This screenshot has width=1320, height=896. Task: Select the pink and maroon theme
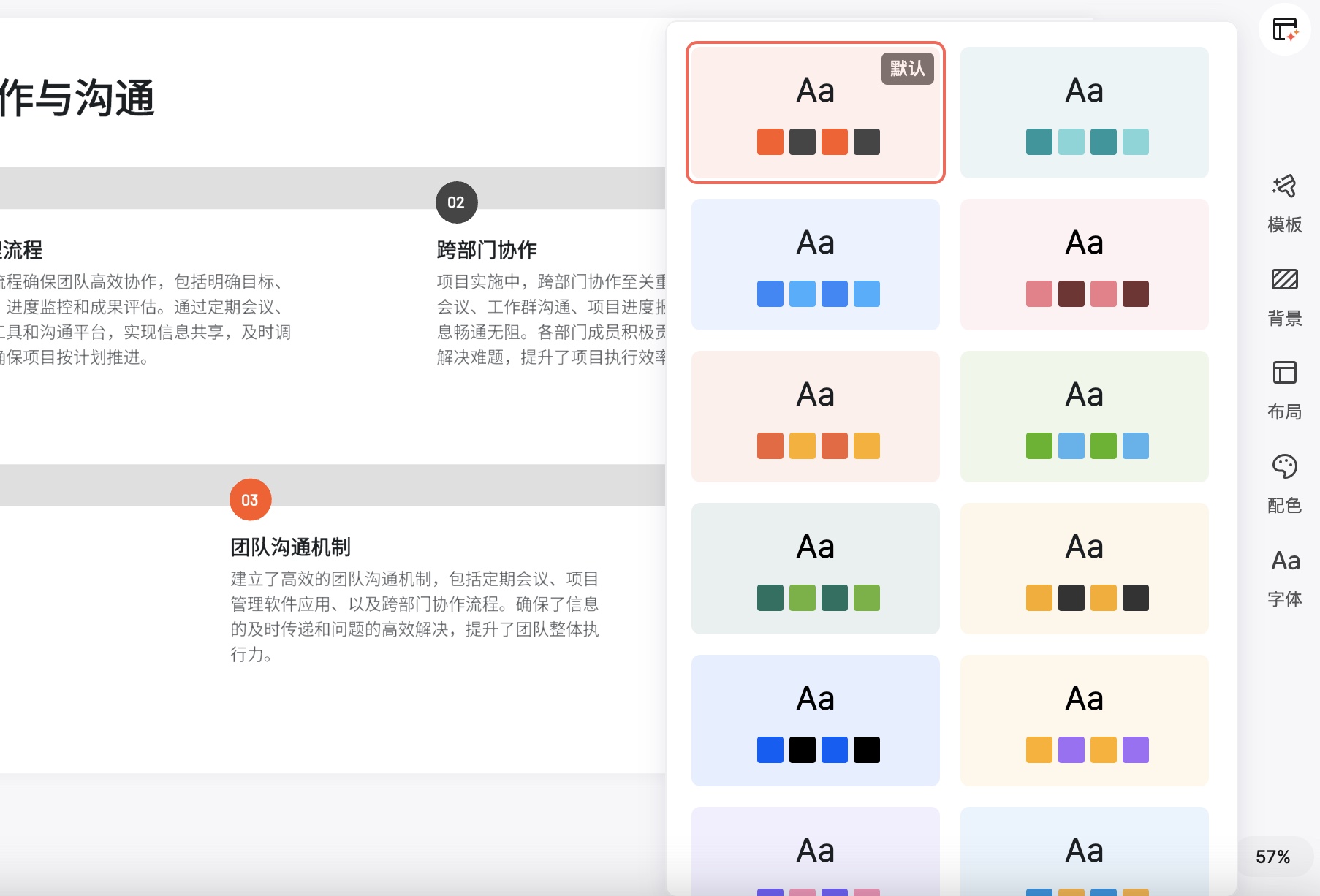(x=1085, y=265)
